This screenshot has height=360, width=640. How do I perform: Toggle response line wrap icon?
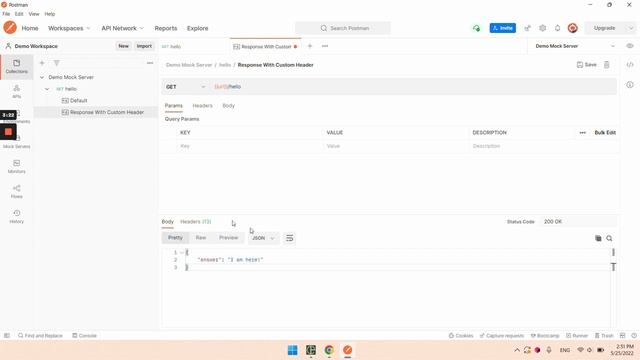click(x=289, y=238)
